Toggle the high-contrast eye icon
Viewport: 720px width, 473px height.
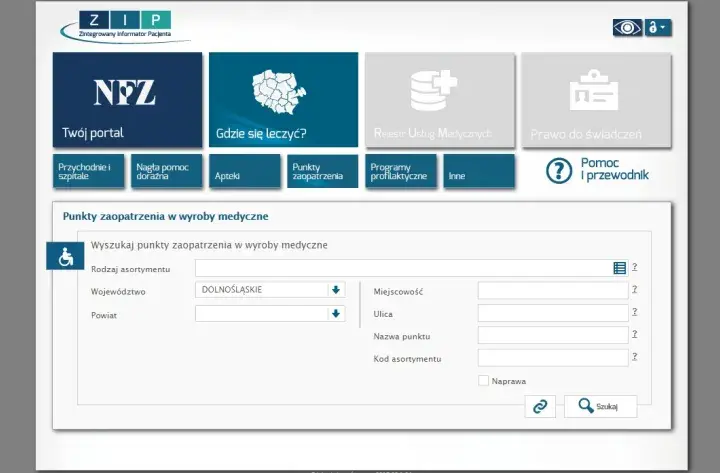[627, 28]
